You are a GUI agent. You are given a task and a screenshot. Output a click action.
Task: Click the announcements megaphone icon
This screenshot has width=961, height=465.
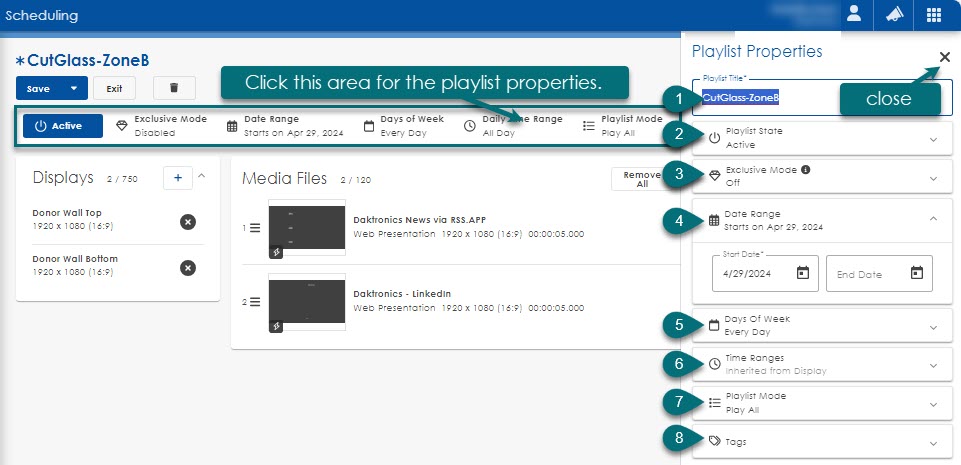[893, 15]
